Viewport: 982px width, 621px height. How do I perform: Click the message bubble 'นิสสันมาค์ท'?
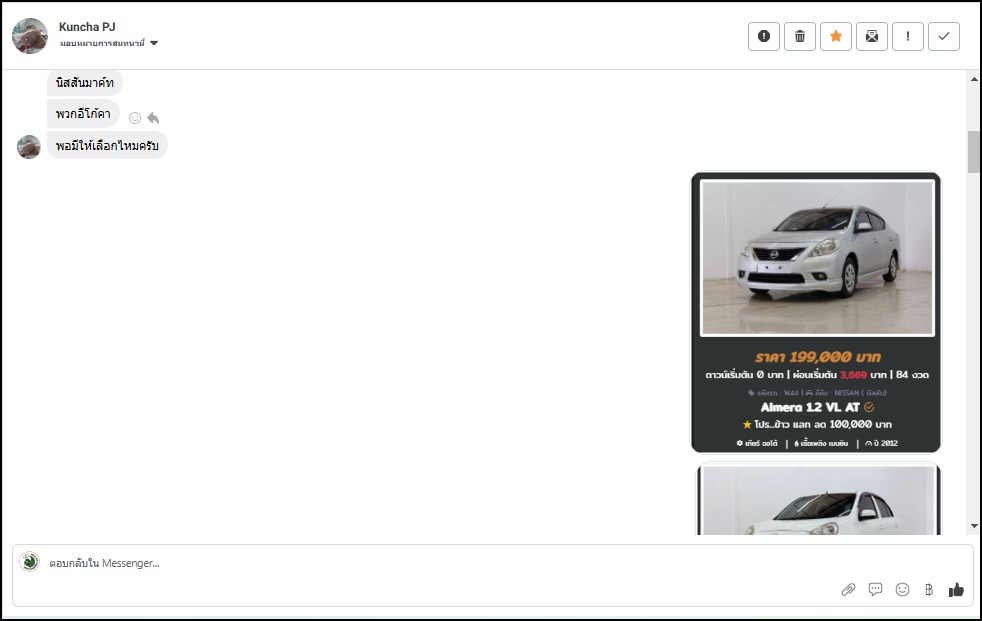pos(85,83)
